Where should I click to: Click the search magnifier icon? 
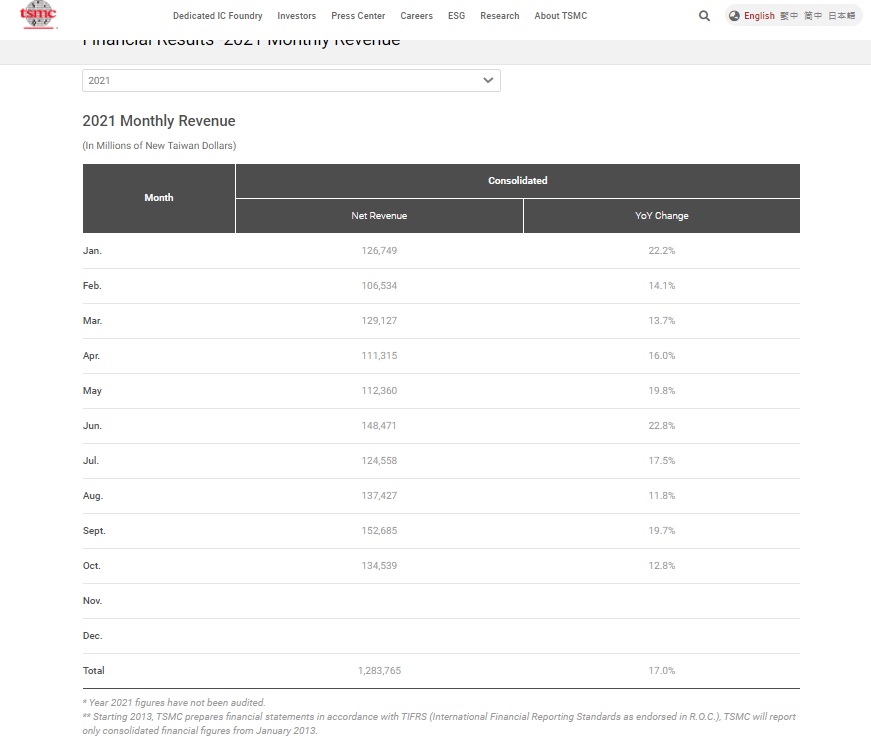pos(704,16)
